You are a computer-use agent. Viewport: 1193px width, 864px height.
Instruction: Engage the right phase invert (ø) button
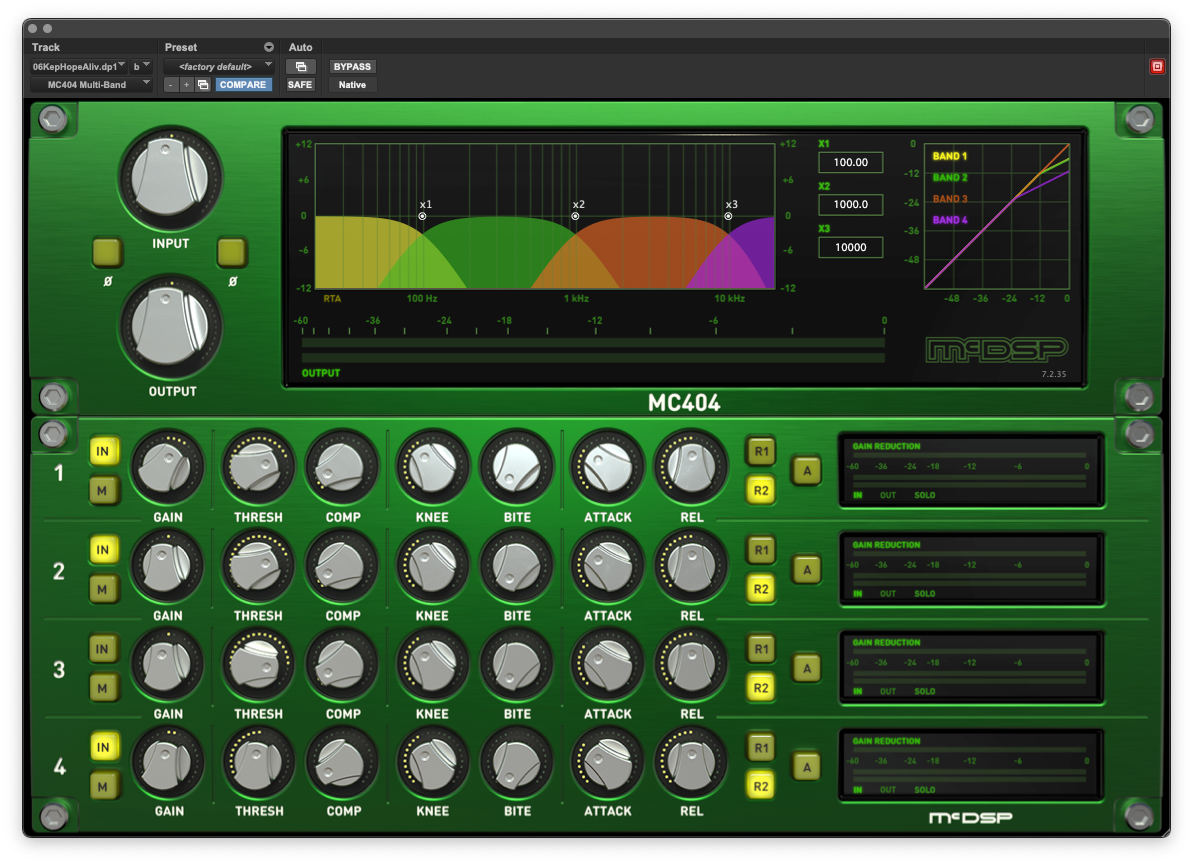coord(232,254)
